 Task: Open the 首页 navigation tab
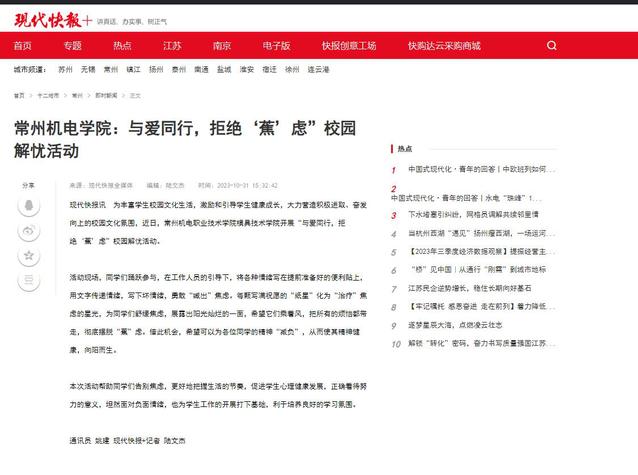point(22,46)
